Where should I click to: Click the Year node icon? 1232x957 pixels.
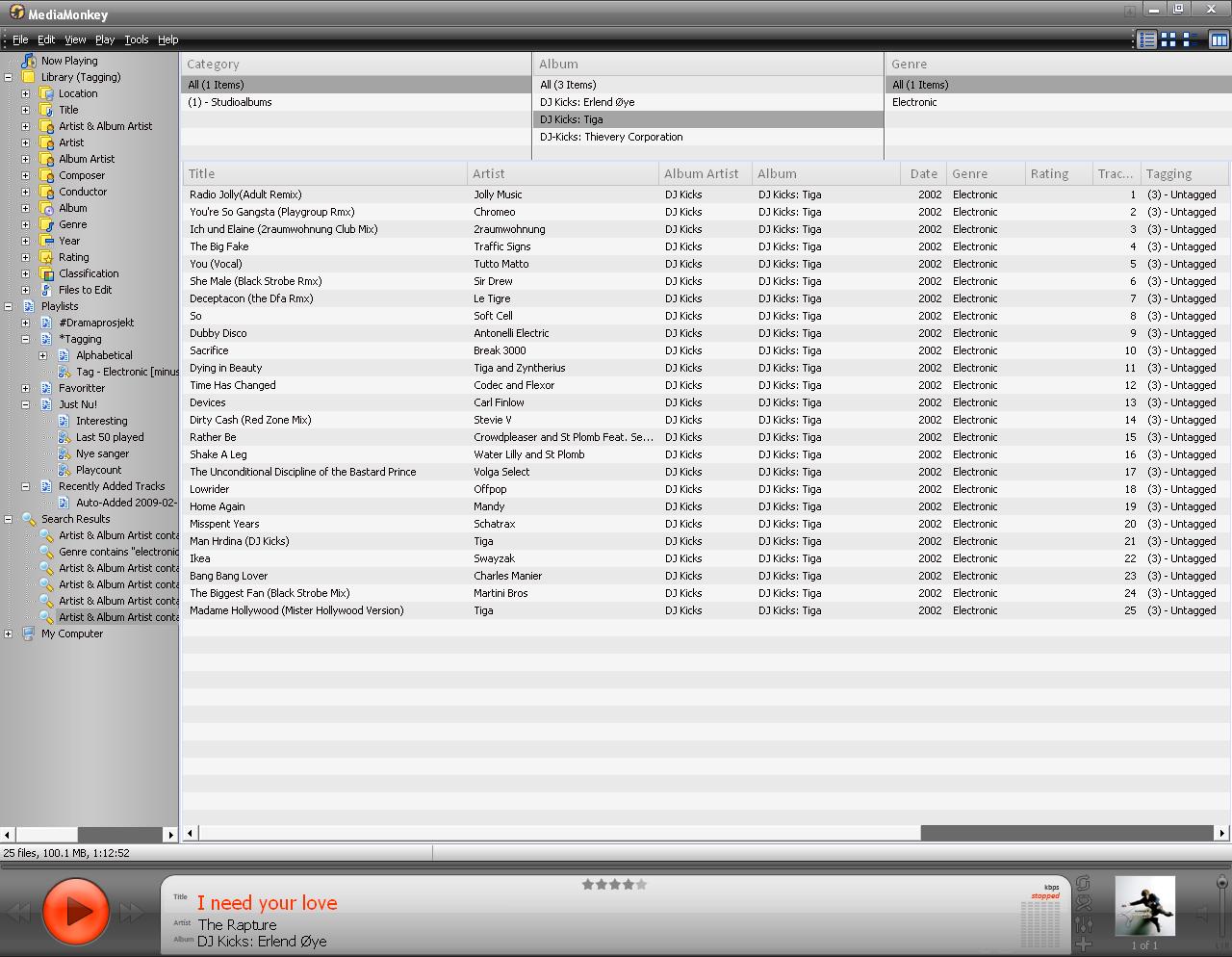[x=46, y=241]
